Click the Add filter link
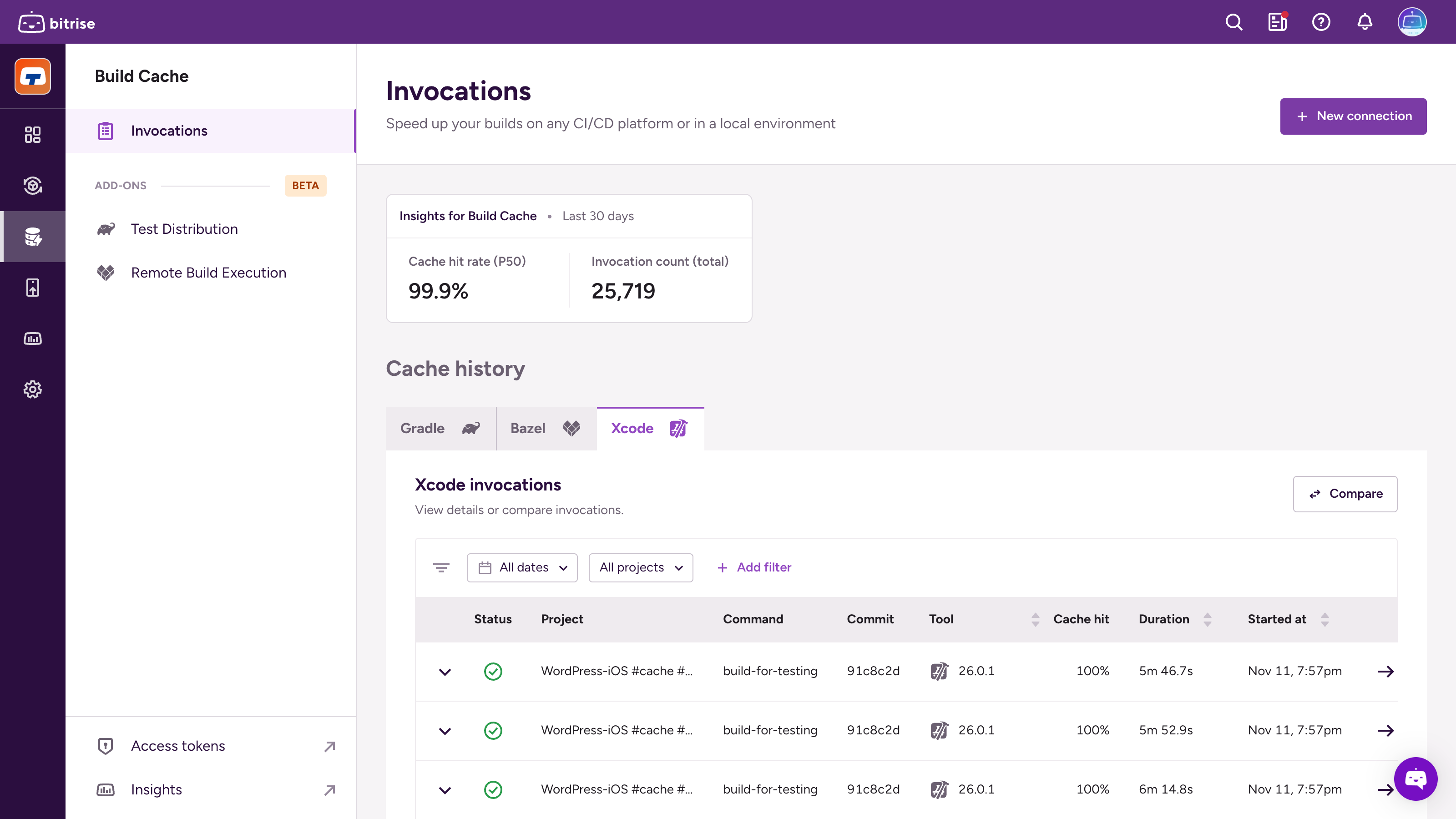Screen dimensions: 1456x819 coord(754,567)
